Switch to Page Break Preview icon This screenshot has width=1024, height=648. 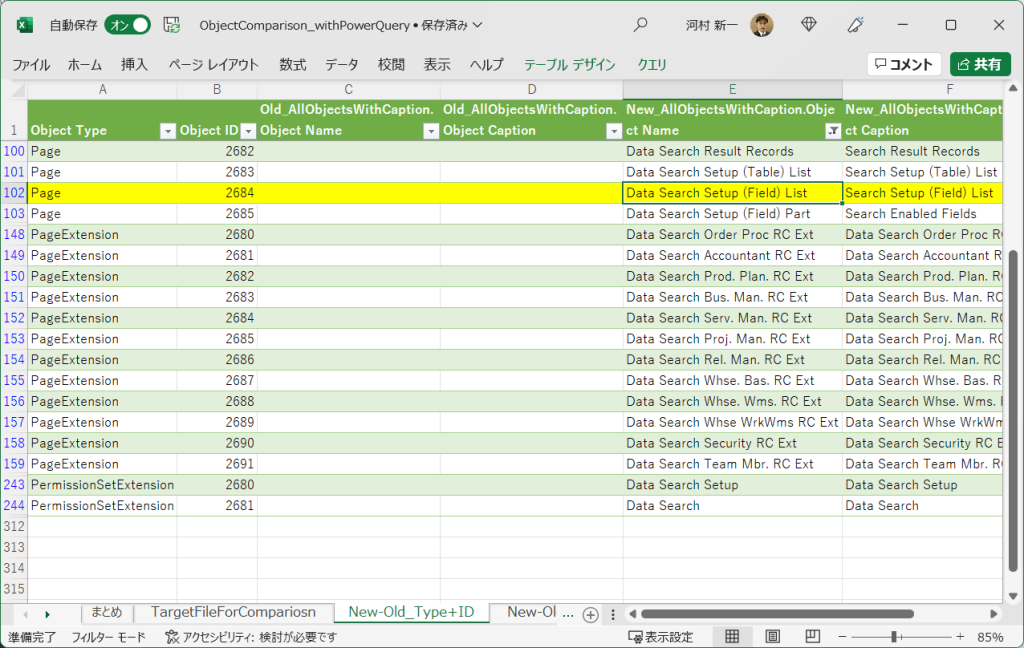coord(812,637)
